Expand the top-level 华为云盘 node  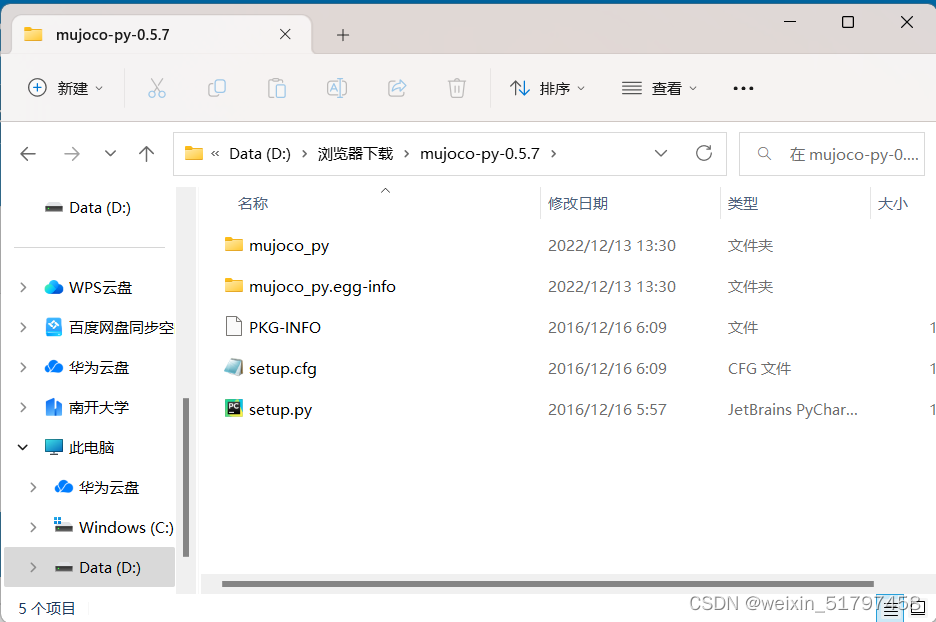coord(23,367)
